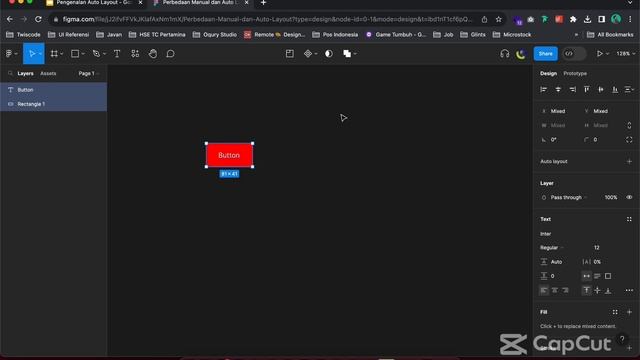Select the Rectangle shape tool
The height and width of the screenshot is (360, 640).
point(75,53)
